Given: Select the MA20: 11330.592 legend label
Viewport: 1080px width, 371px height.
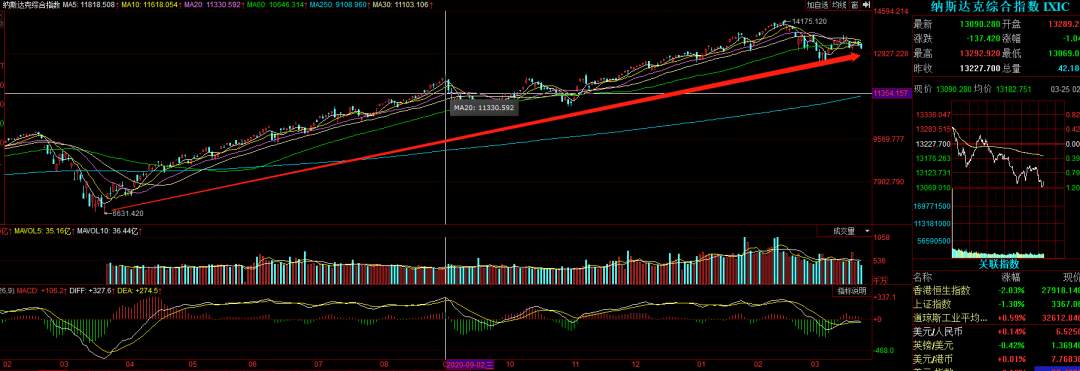Looking at the screenshot, I should click(x=211, y=5).
